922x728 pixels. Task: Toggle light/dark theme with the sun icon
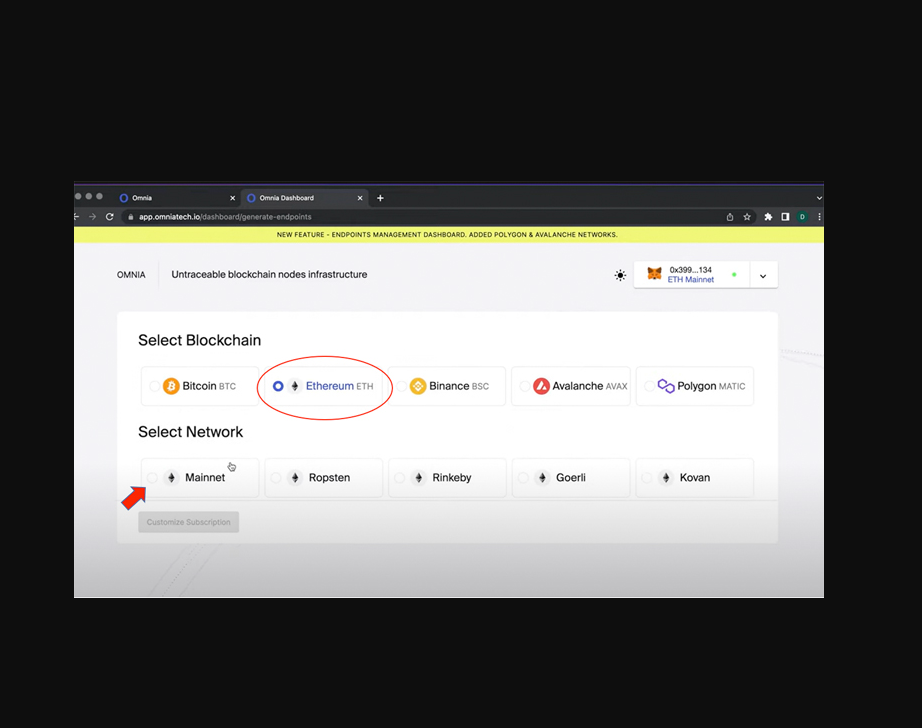tap(620, 275)
